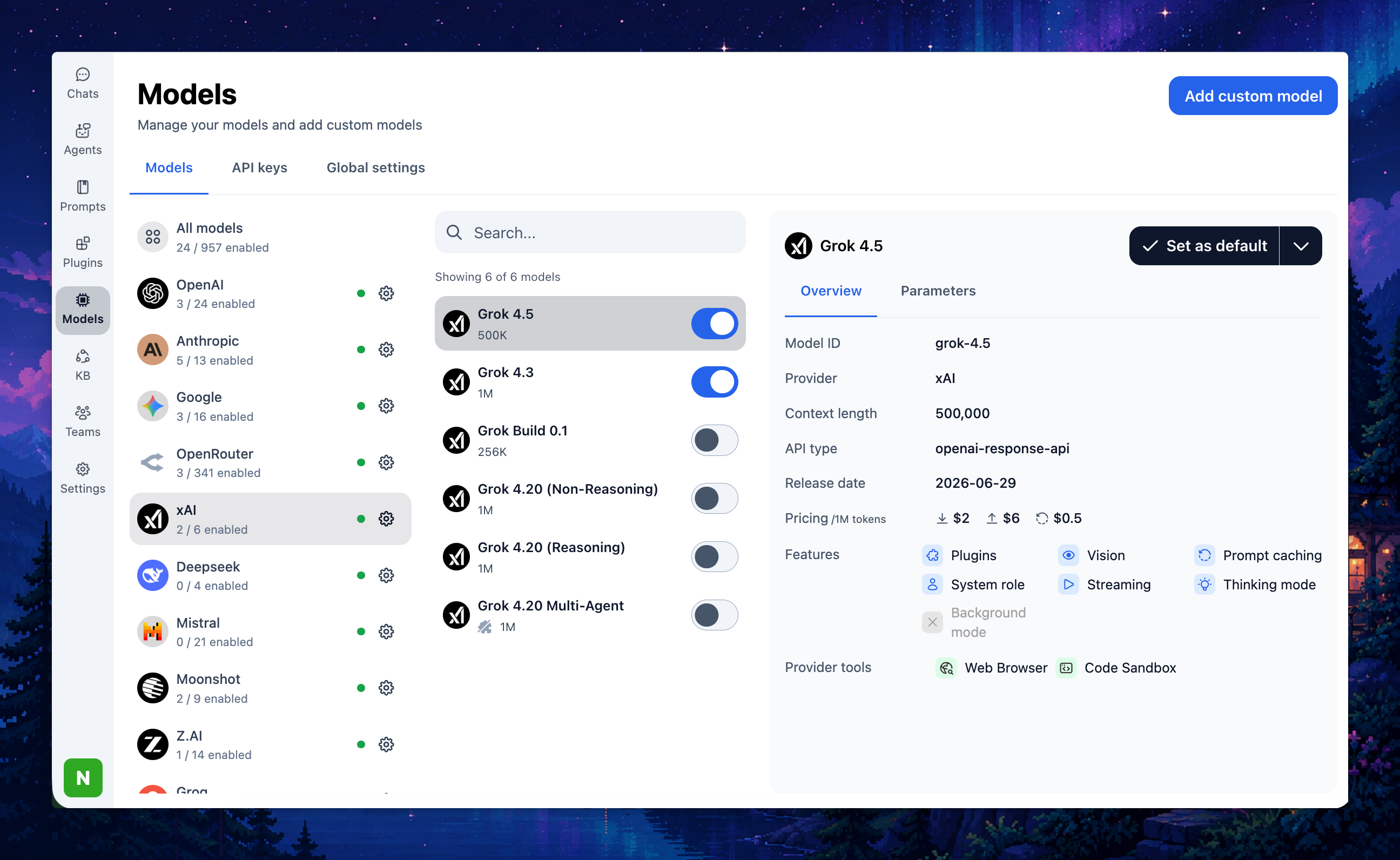Select the Models sidebar icon
The image size is (1400, 860).
83,310
